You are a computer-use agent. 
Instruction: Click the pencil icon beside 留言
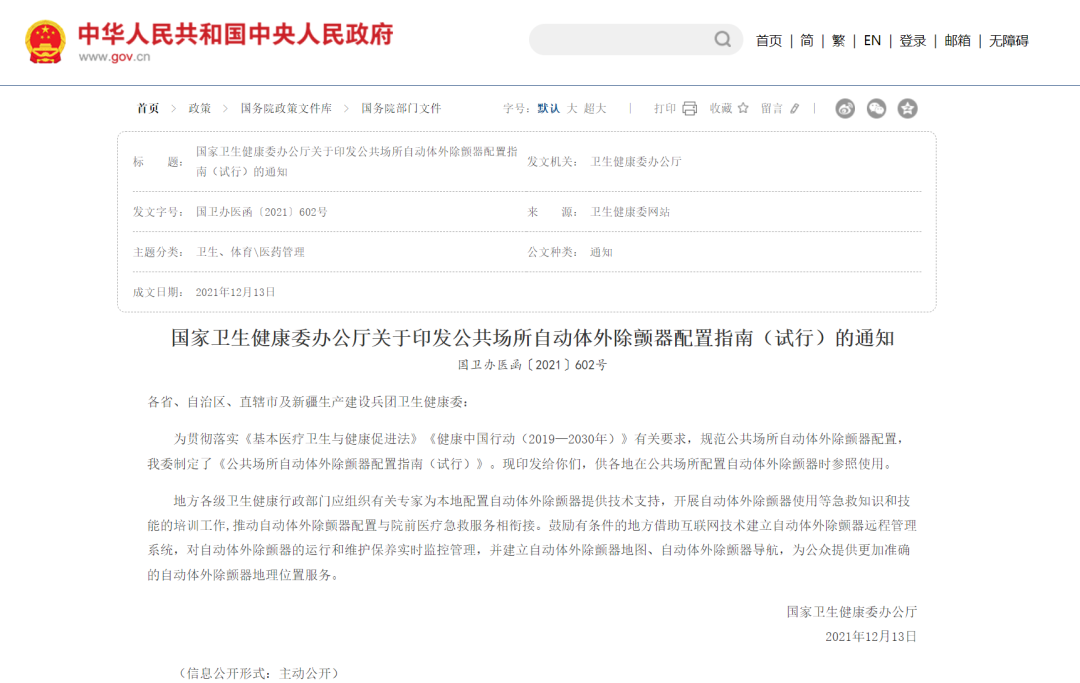coord(795,108)
